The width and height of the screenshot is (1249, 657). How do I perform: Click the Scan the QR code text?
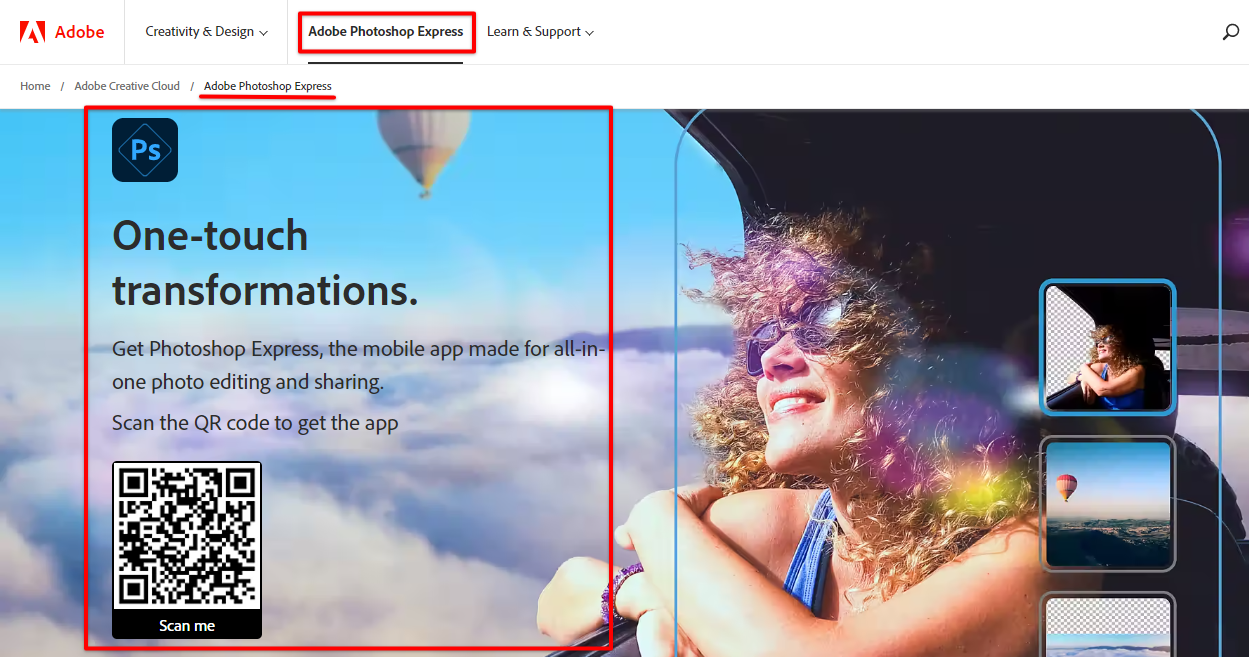pyautogui.click(x=255, y=423)
